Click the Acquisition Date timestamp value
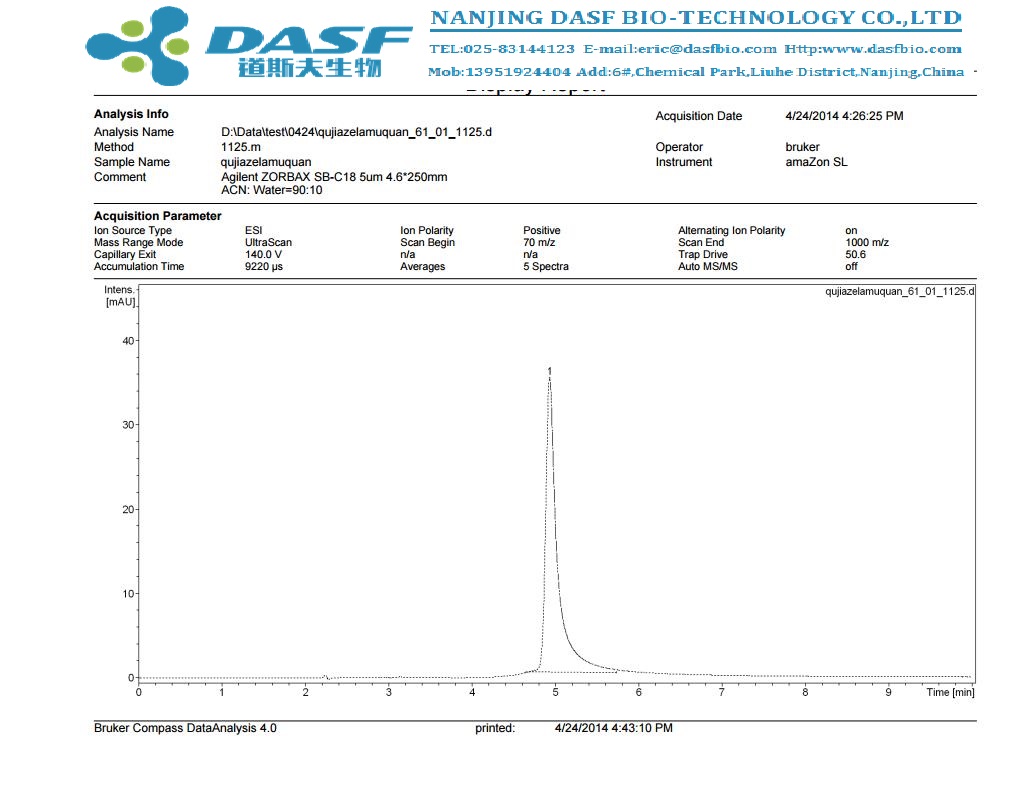1018x799 pixels. [844, 116]
